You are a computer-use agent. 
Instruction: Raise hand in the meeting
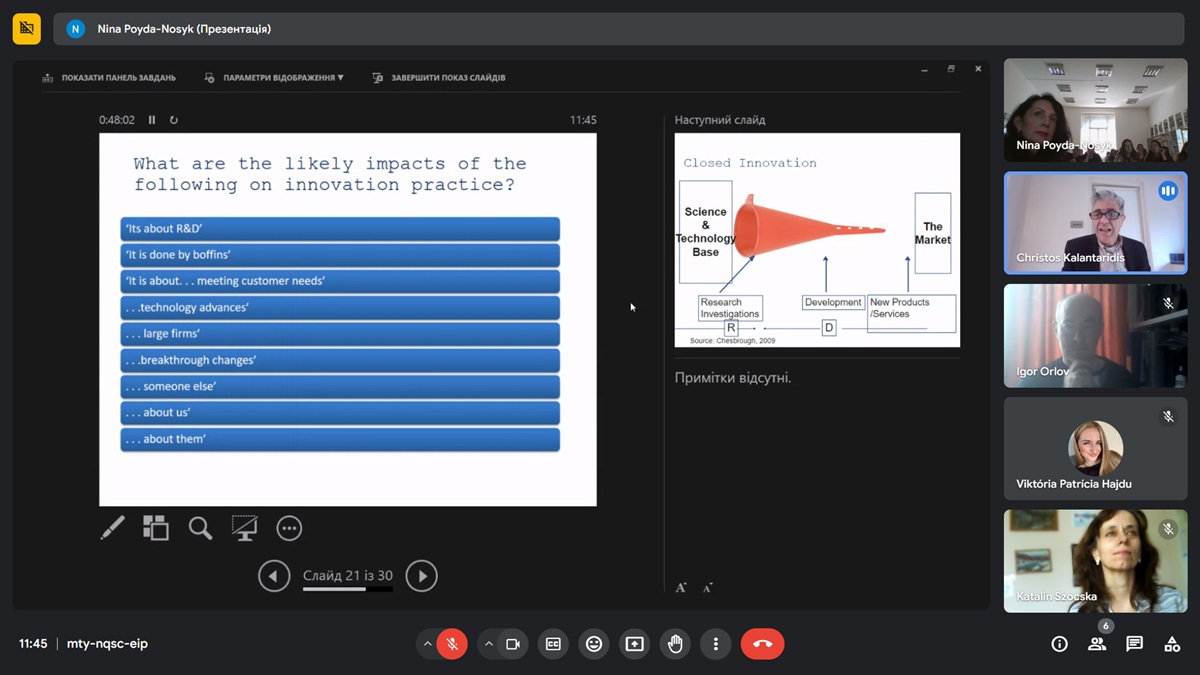tap(675, 644)
